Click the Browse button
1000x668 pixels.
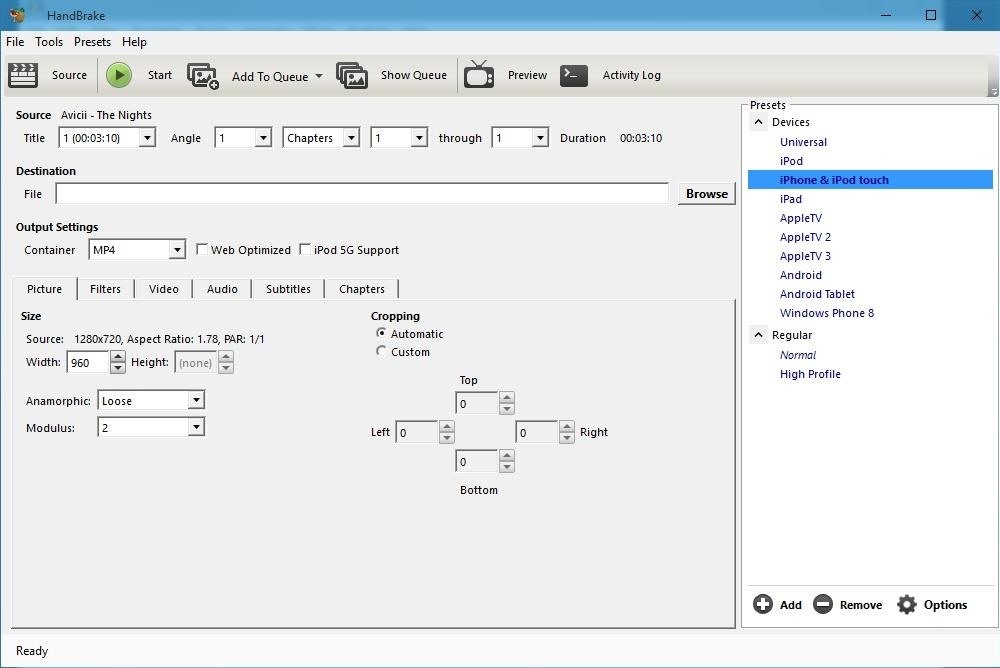point(707,194)
